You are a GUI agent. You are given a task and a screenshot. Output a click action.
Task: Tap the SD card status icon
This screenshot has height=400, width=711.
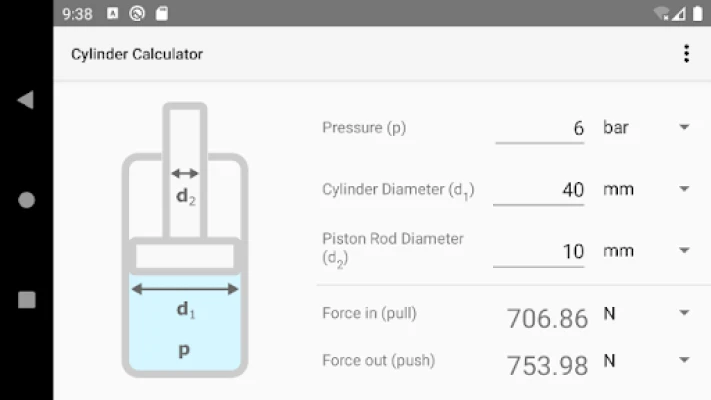[x=162, y=14]
